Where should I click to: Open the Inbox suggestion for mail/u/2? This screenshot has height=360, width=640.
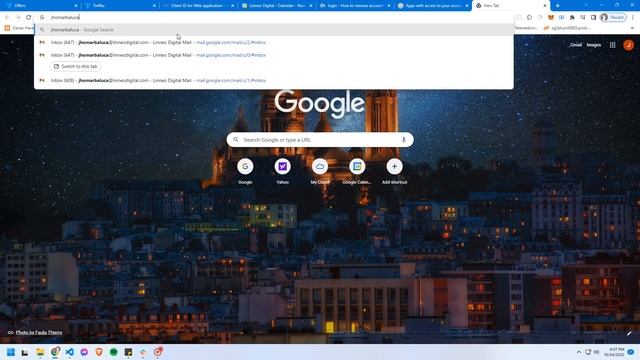click(x=274, y=42)
